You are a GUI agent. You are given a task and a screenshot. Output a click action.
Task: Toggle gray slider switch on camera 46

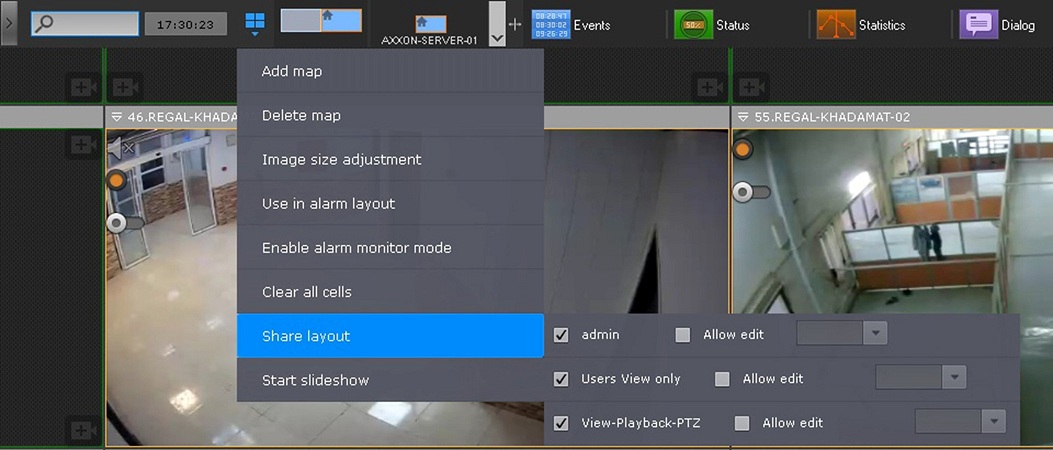pos(121,223)
